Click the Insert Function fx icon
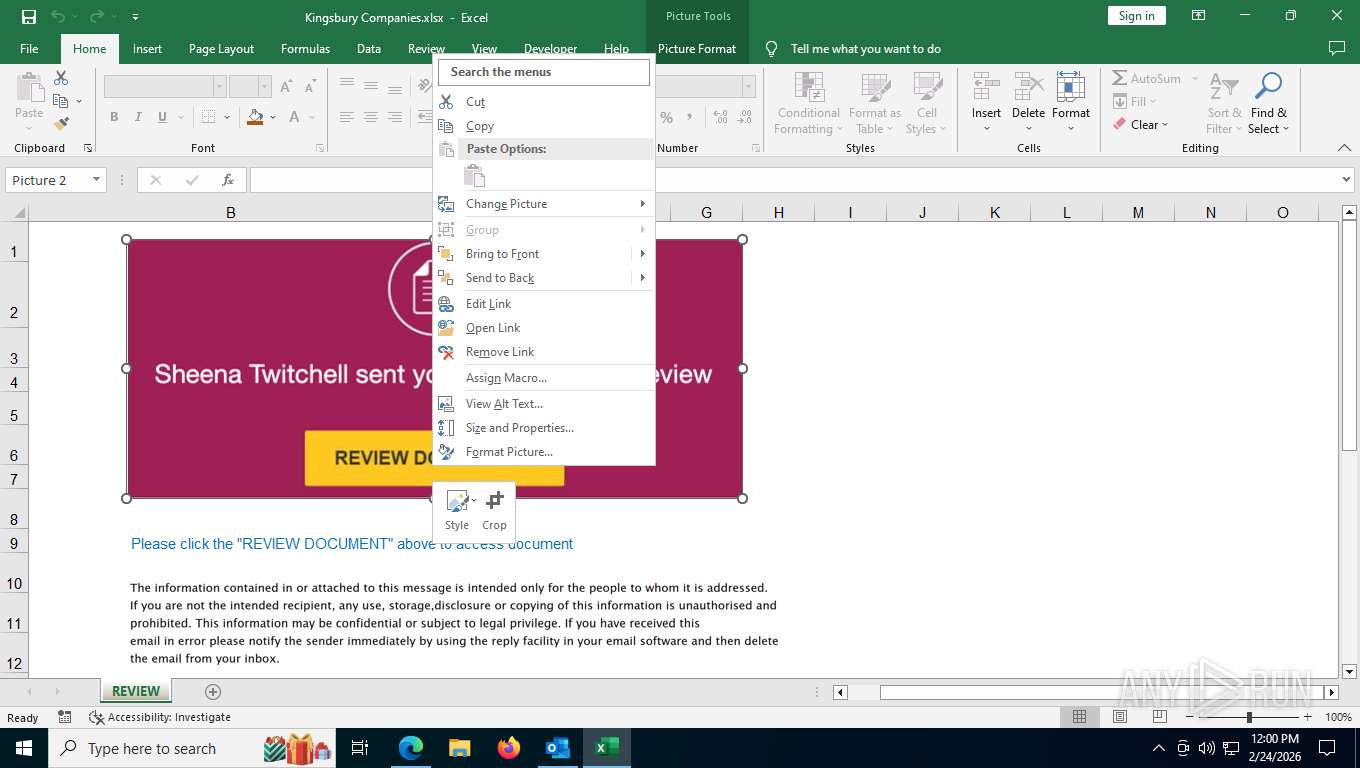Image resolution: width=1360 pixels, height=768 pixels. [x=228, y=180]
